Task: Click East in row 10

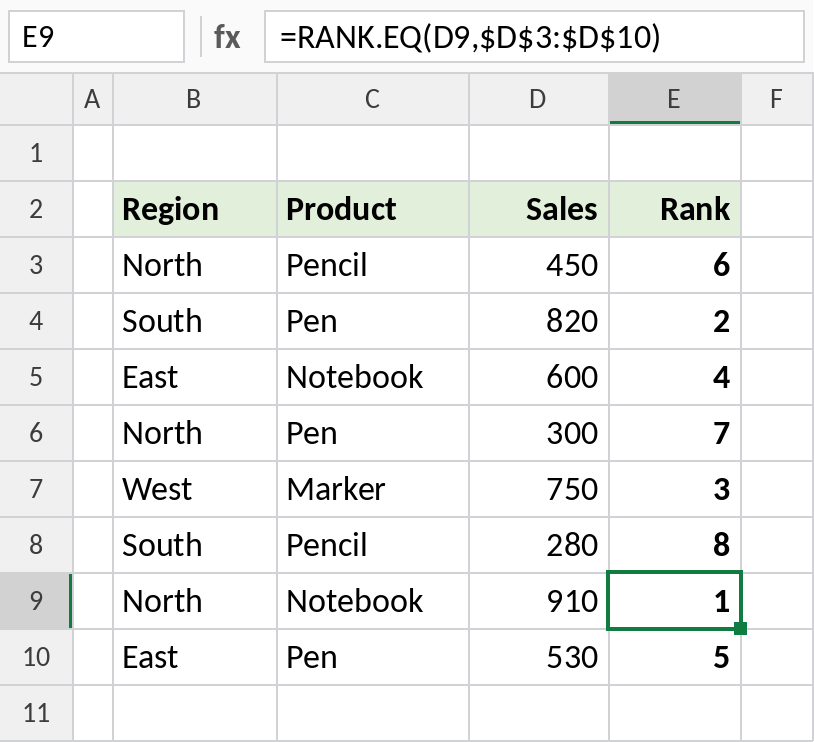Action: (195, 657)
